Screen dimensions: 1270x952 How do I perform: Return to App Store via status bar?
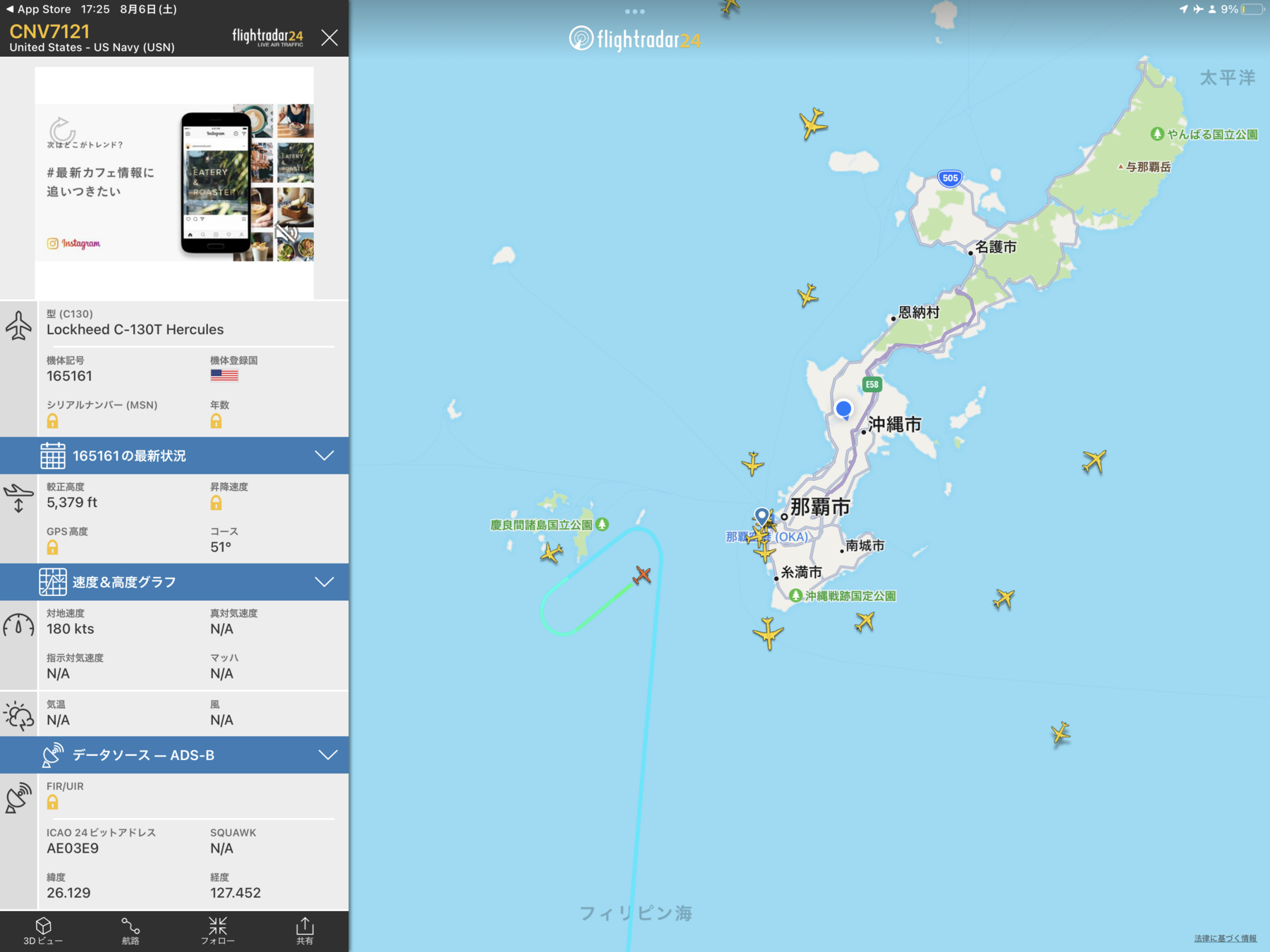coord(39,9)
